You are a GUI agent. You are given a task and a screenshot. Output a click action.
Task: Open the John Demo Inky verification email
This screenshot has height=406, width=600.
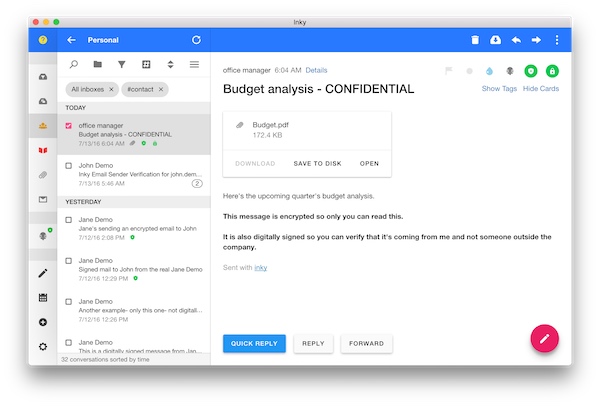pyautogui.click(x=134, y=174)
